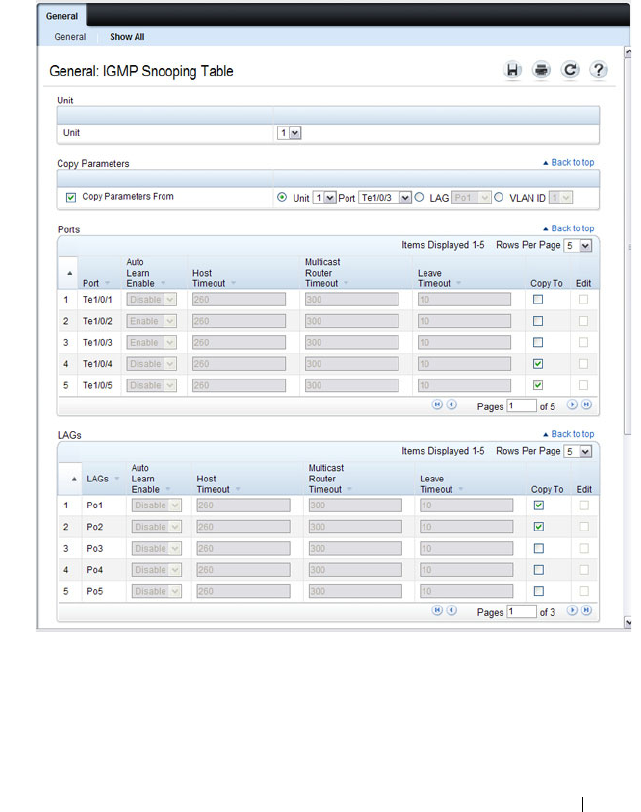Sort LAGs table by row number arrow
Viewport: 641px width, 812px height.
(x=74, y=479)
